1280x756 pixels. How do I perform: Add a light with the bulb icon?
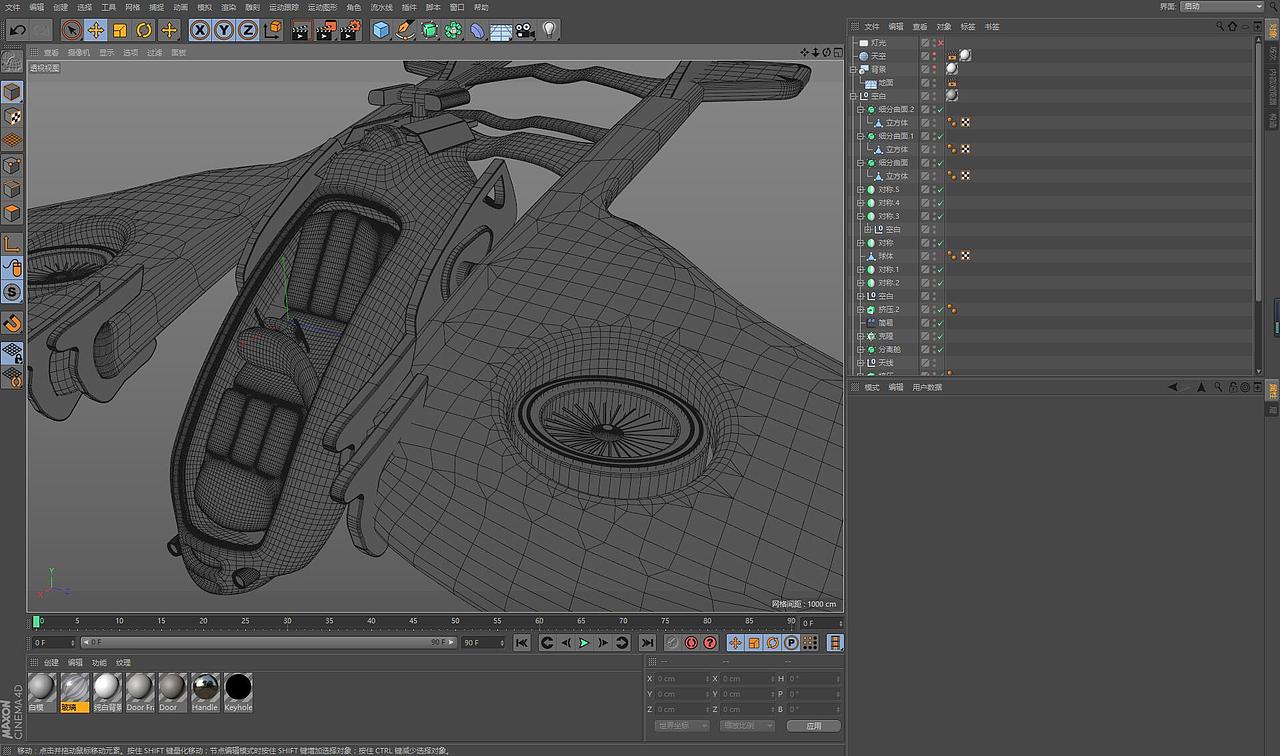tap(550, 30)
